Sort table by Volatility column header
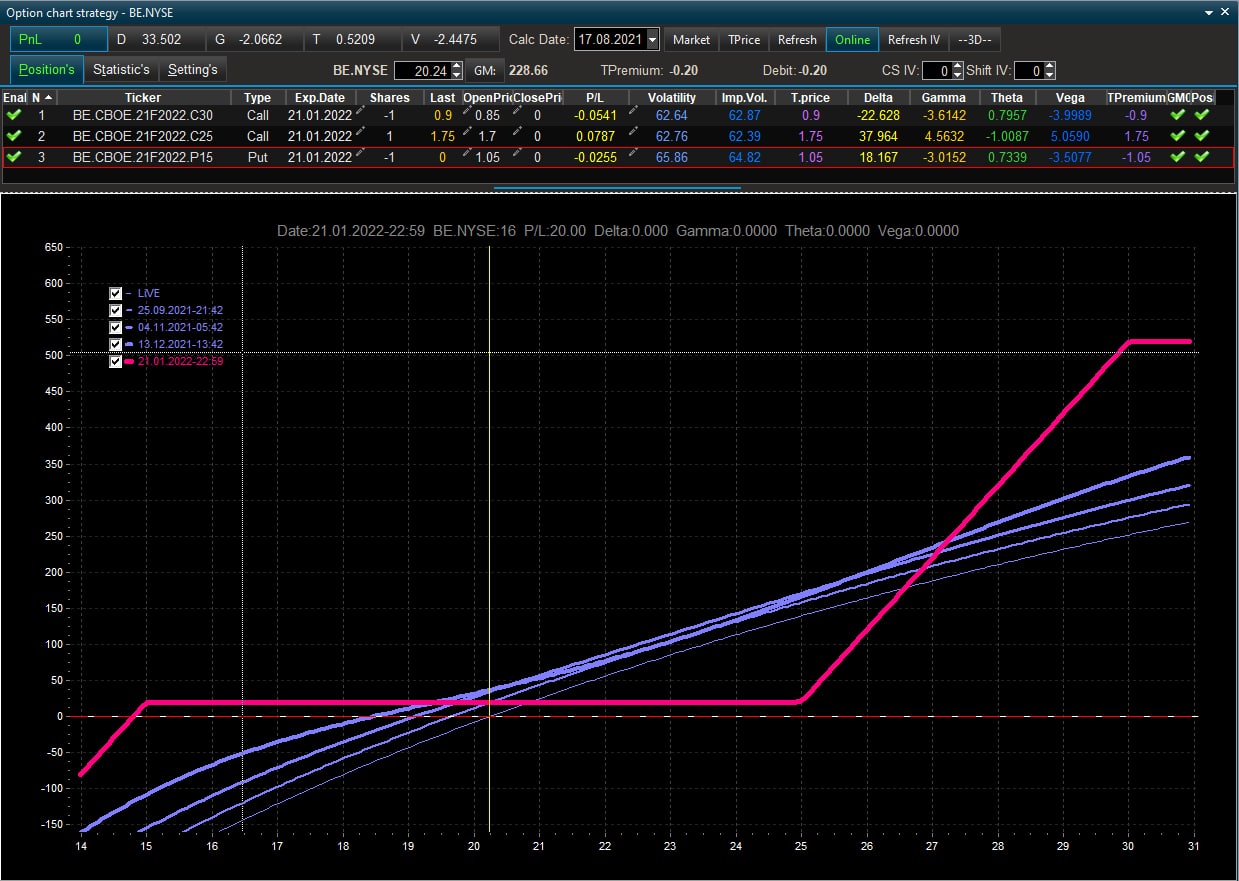Image resolution: width=1239 pixels, height=881 pixels. (x=671, y=97)
